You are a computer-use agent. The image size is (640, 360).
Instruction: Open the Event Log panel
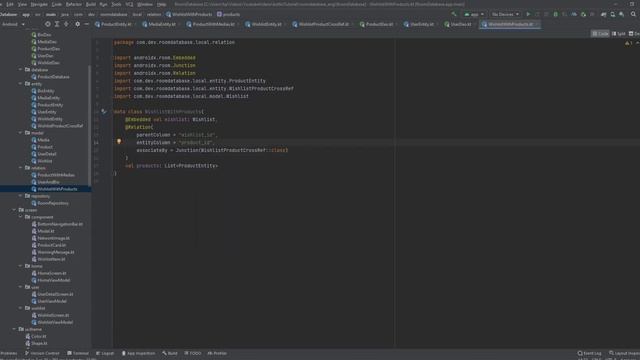pos(589,353)
